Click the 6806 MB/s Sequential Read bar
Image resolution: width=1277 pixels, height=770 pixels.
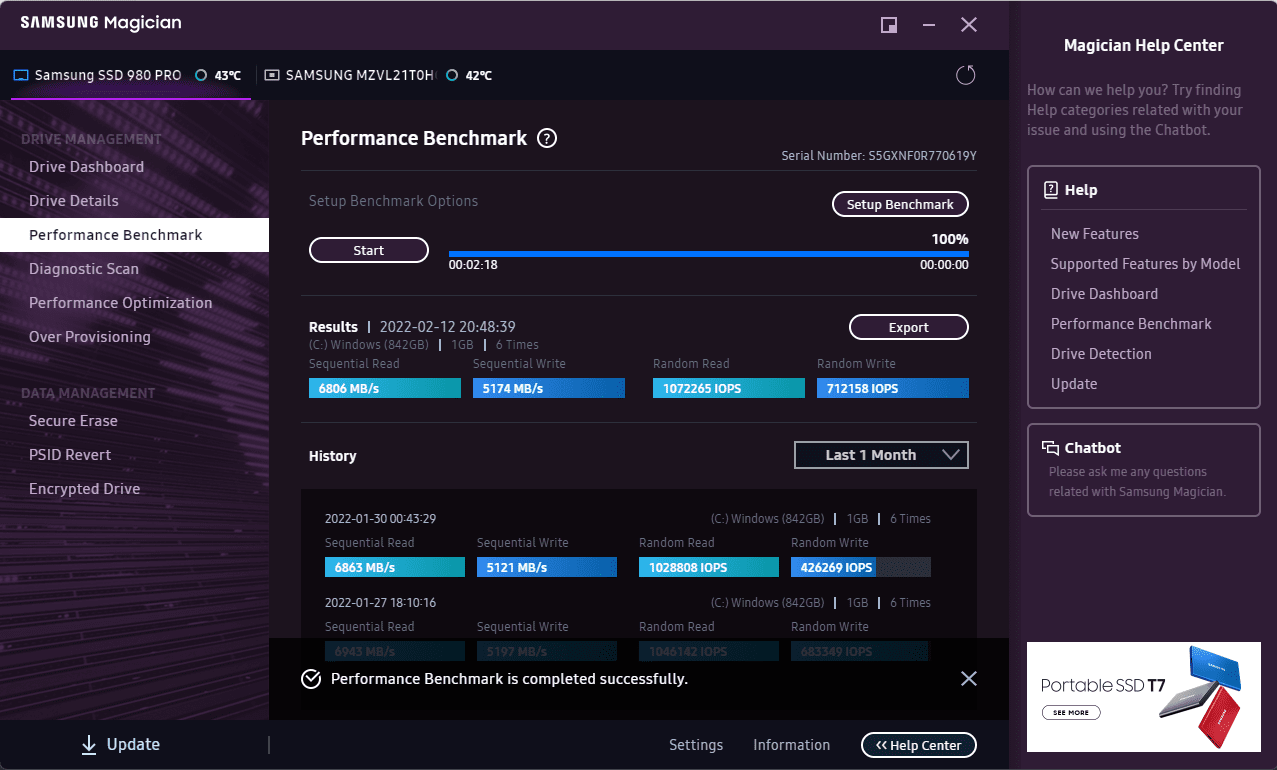385,388
